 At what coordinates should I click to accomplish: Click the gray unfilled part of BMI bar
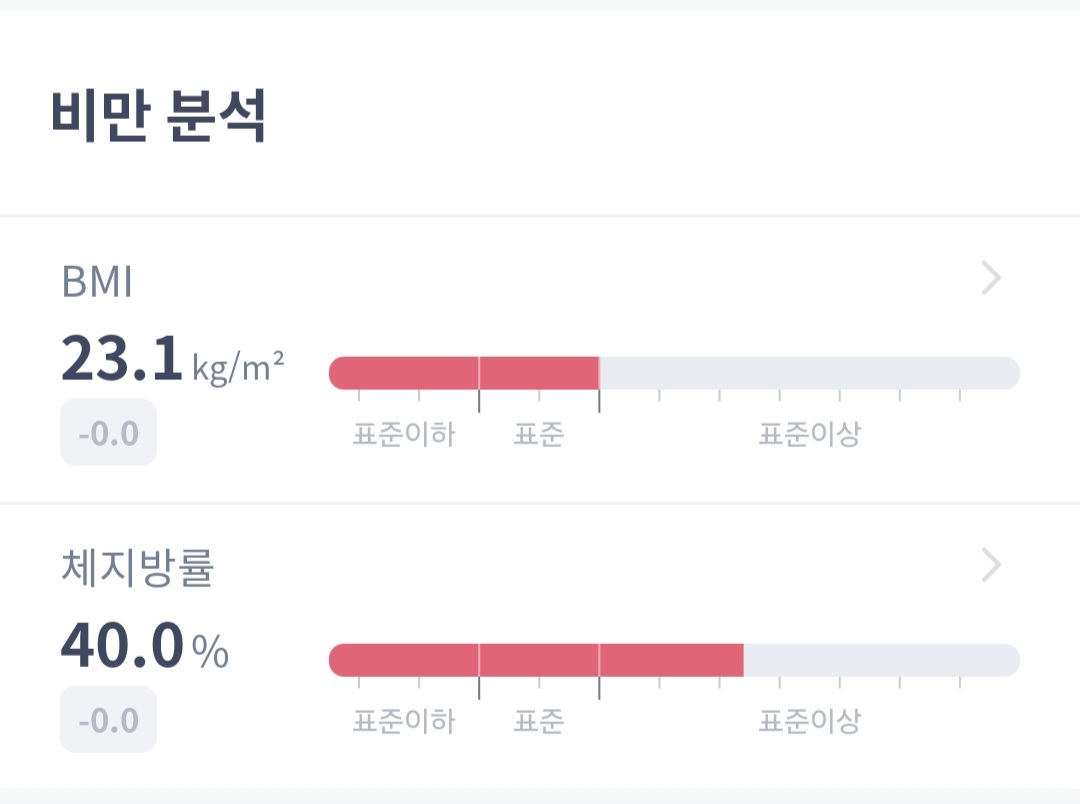tap(808, 373)
